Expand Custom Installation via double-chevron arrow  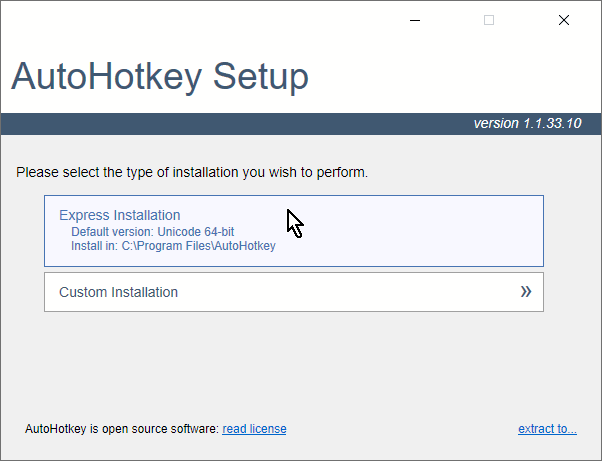tap(526, 292)
